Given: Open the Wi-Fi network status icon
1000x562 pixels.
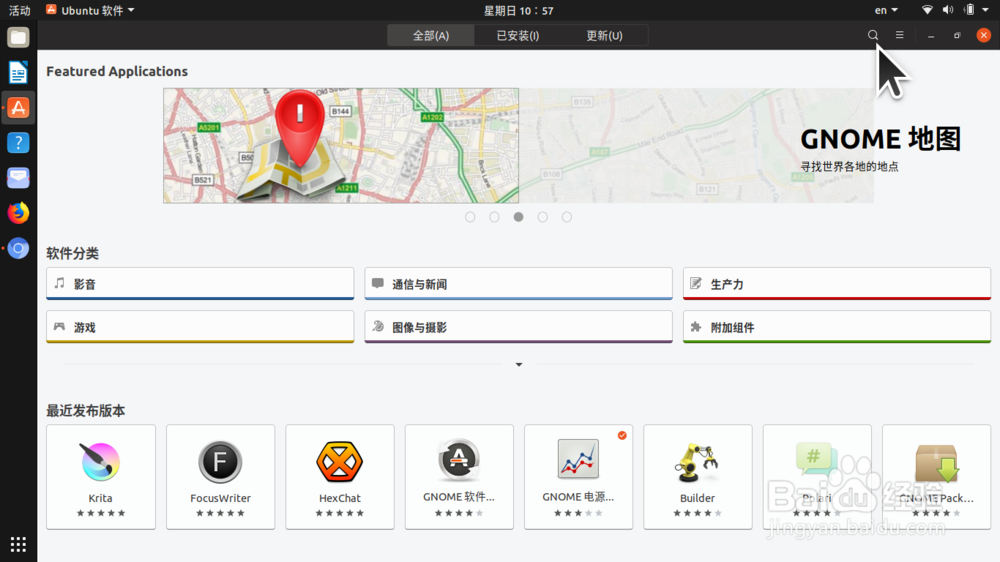Looking at the screenshot, I should pos(927,10).
